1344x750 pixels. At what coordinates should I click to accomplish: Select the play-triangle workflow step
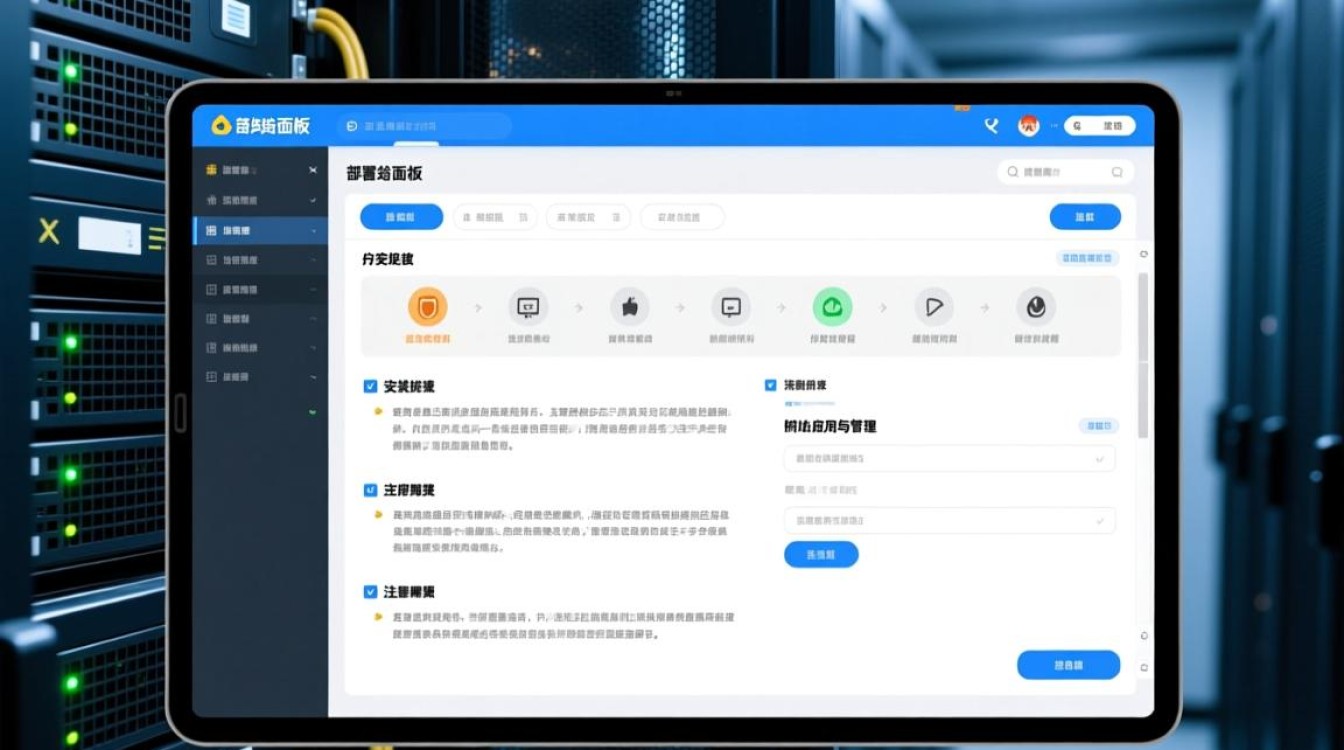tap(931, 307)
